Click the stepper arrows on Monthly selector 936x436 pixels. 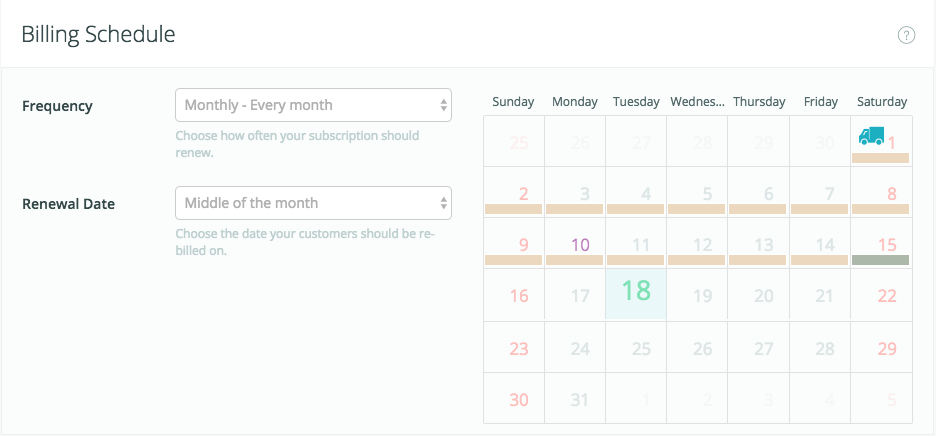(x=444, y=105)
